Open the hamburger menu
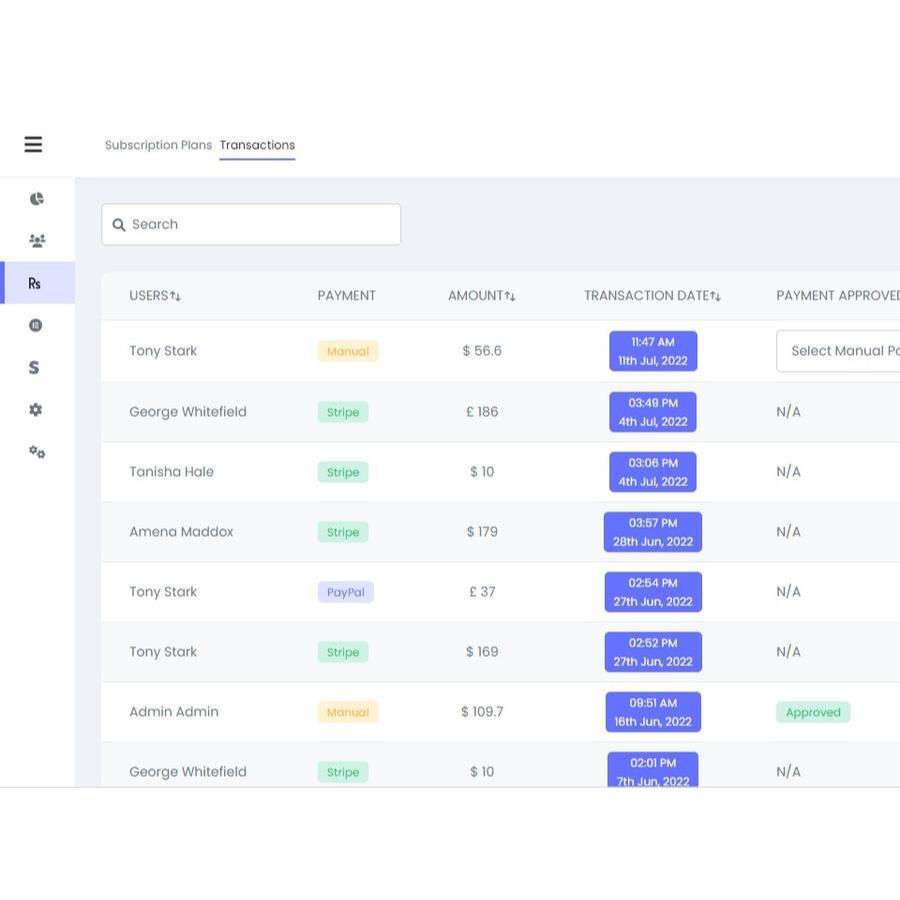 (33, 144)
